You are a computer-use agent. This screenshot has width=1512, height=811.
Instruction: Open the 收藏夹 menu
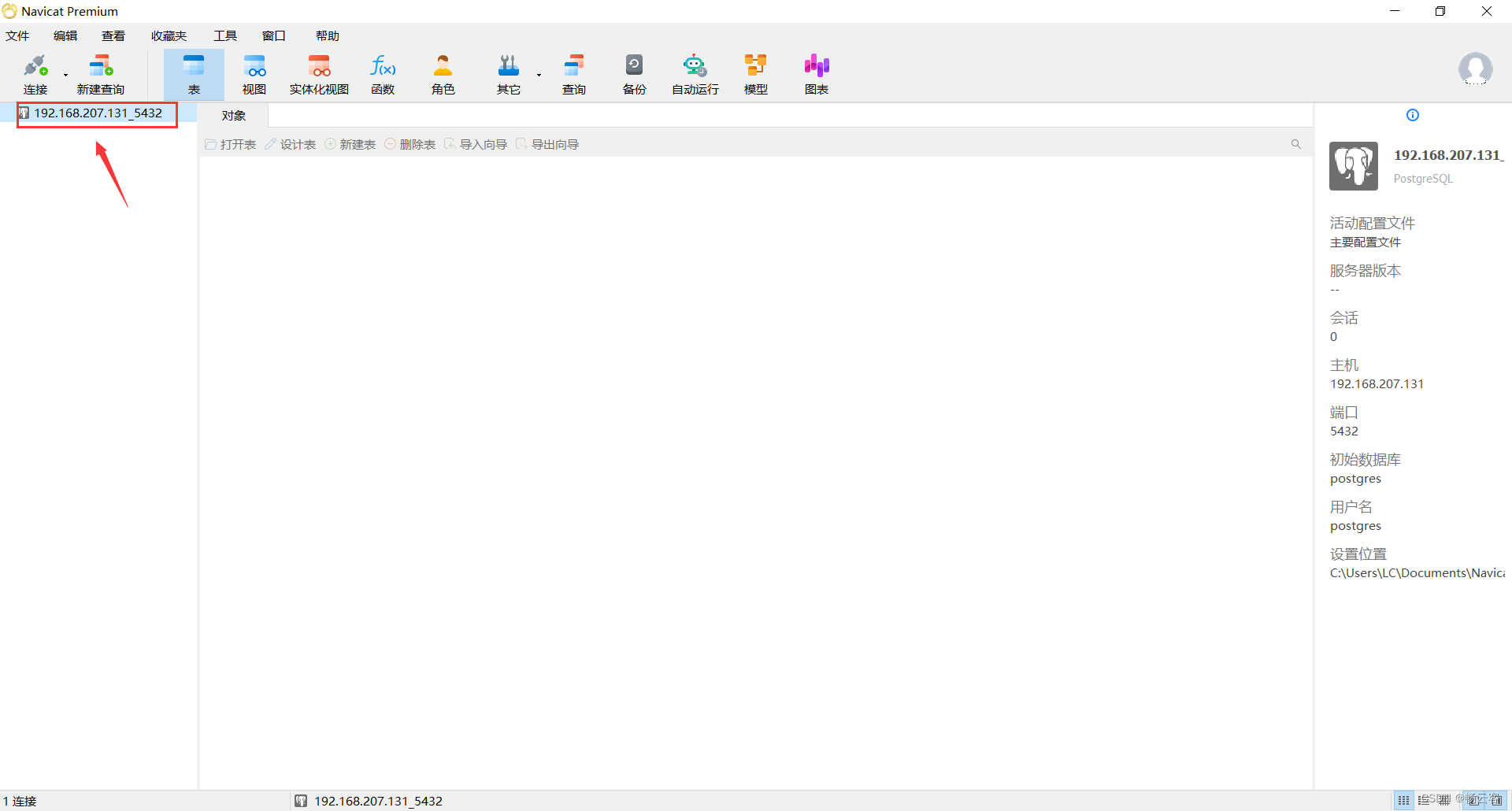pos(169,36)
